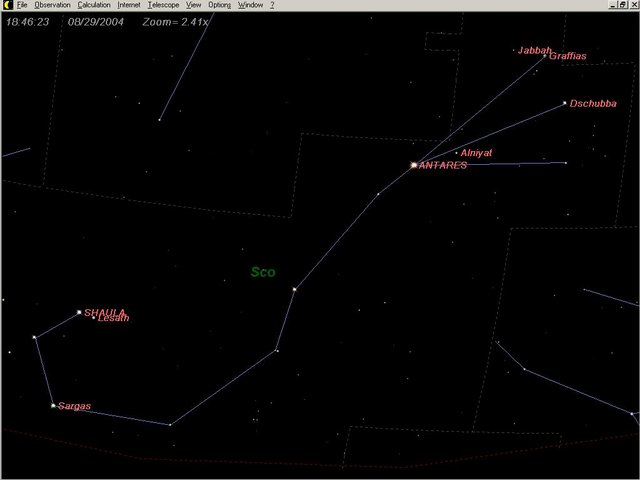Open the Telescope menu
This screenshot has height=480, width=640.
pyautogui.click(x=163, y=5)
